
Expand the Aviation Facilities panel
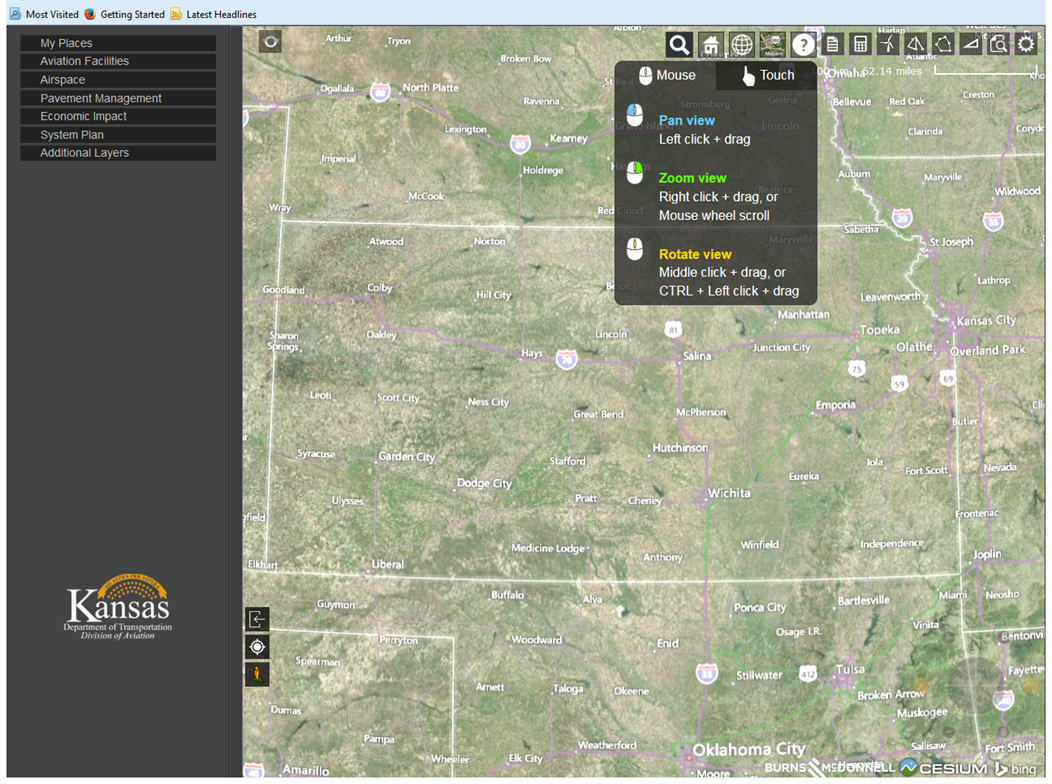click(x=117, y=61)
